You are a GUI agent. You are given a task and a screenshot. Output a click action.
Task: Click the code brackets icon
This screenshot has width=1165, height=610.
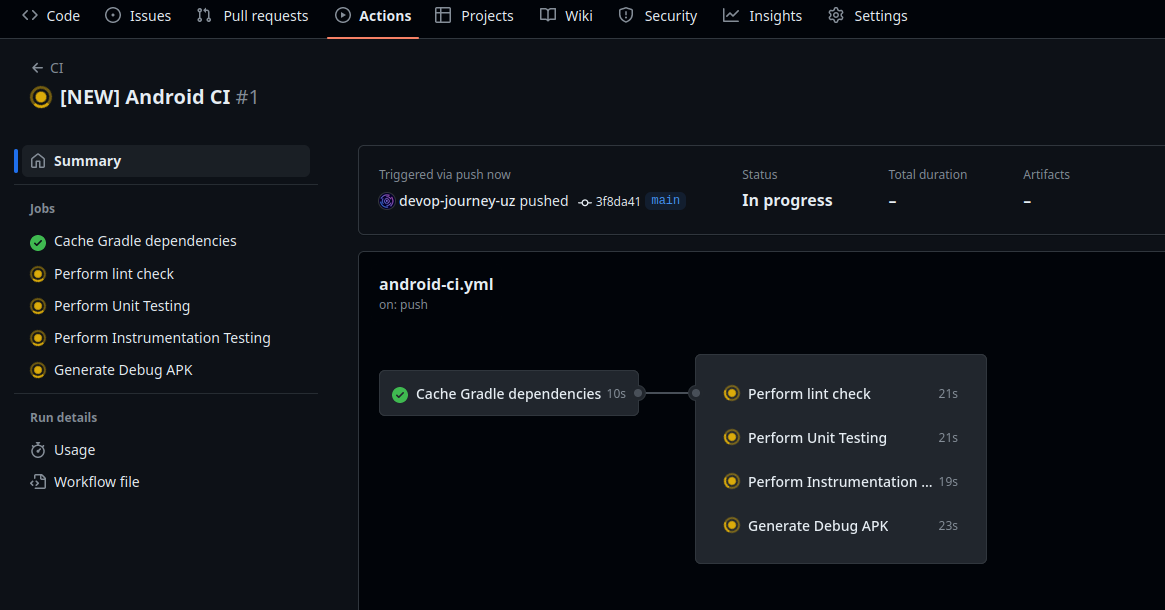30,16
